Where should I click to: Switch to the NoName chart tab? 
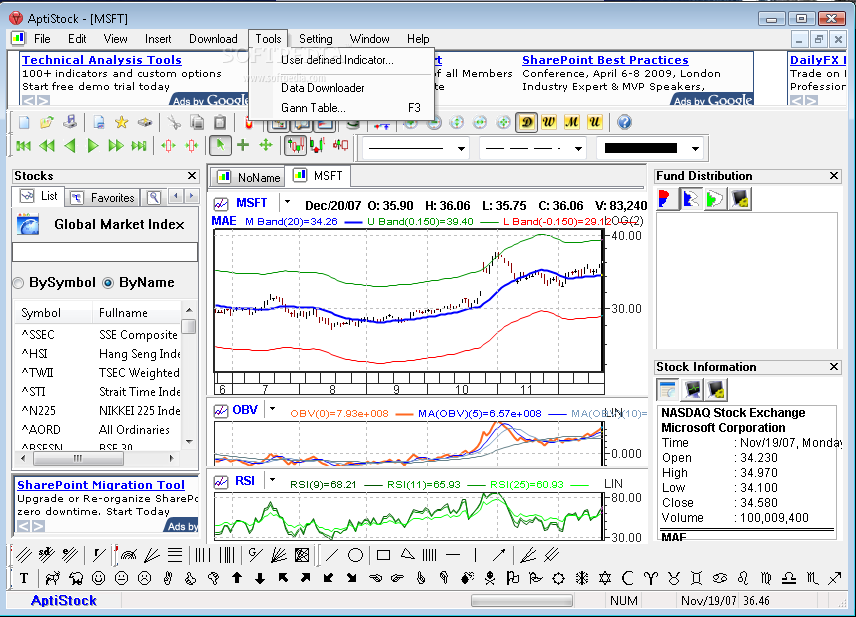[x=249, y=177]
